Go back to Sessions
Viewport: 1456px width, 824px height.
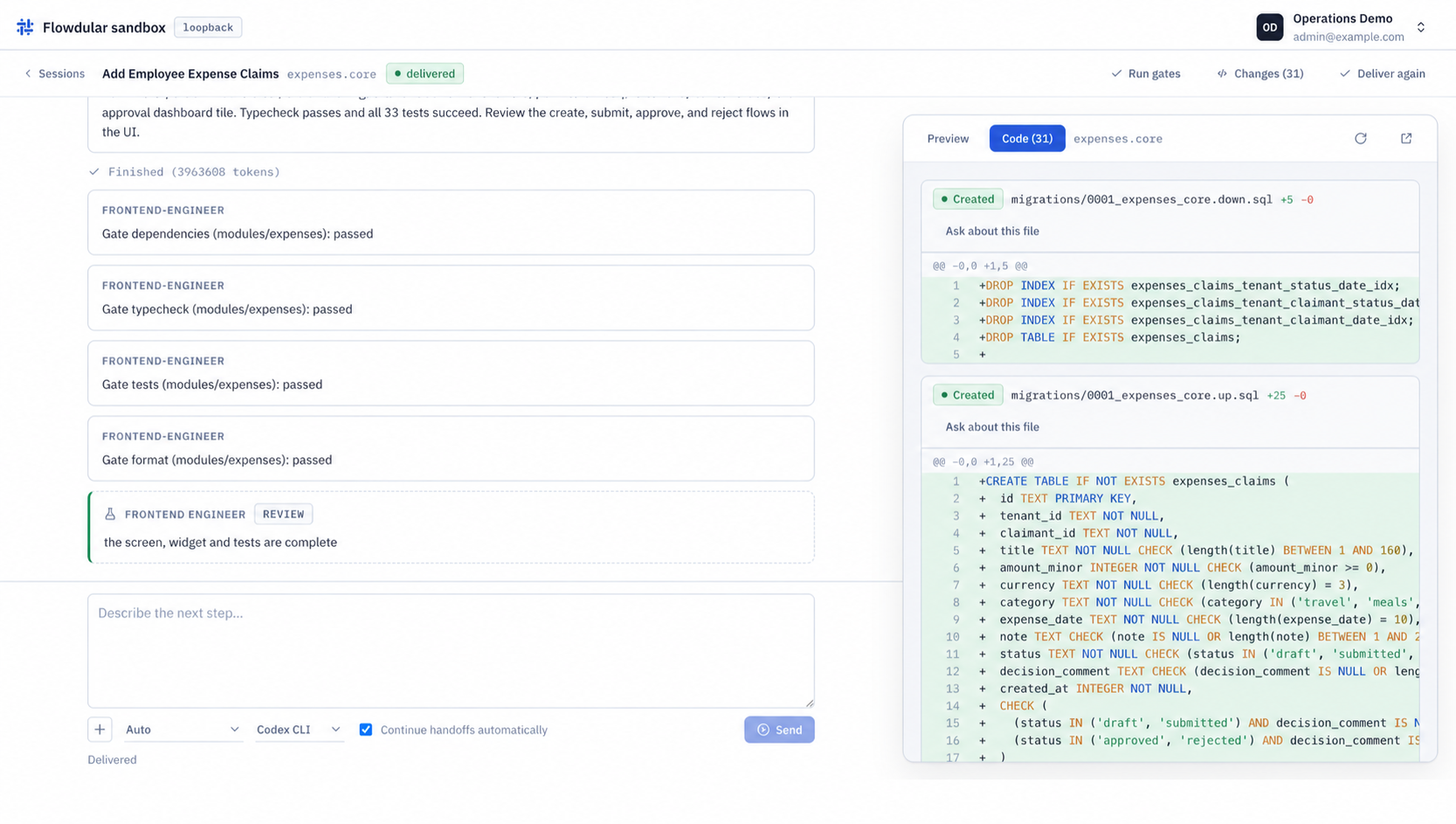[x=54, y=73]
